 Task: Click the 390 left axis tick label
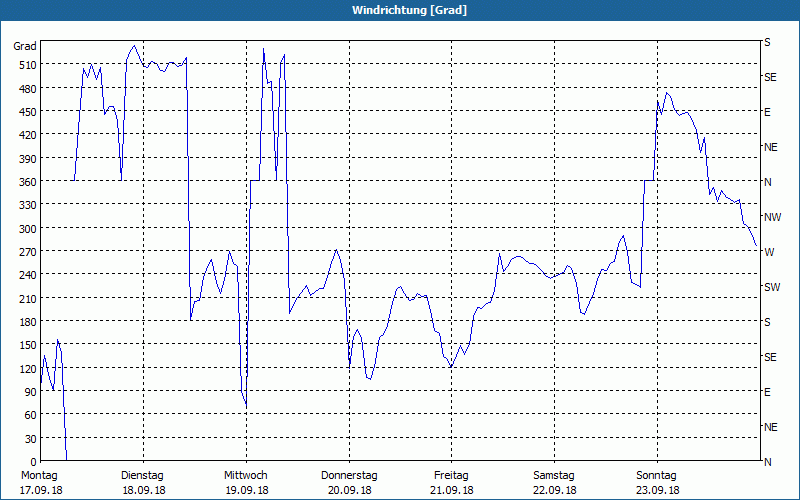(x=28, y=159)
